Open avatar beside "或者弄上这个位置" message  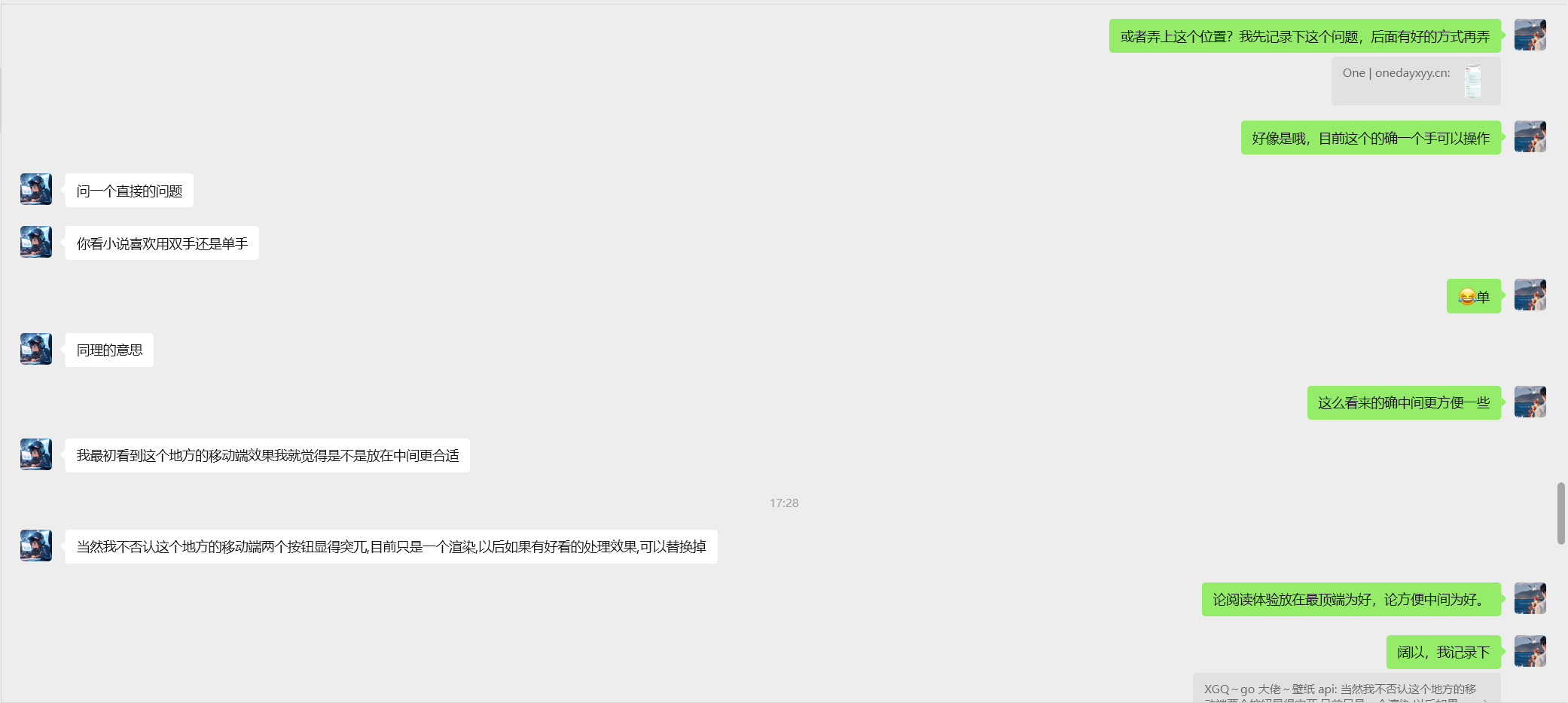pyautogui.click(x=1530, y=35)
